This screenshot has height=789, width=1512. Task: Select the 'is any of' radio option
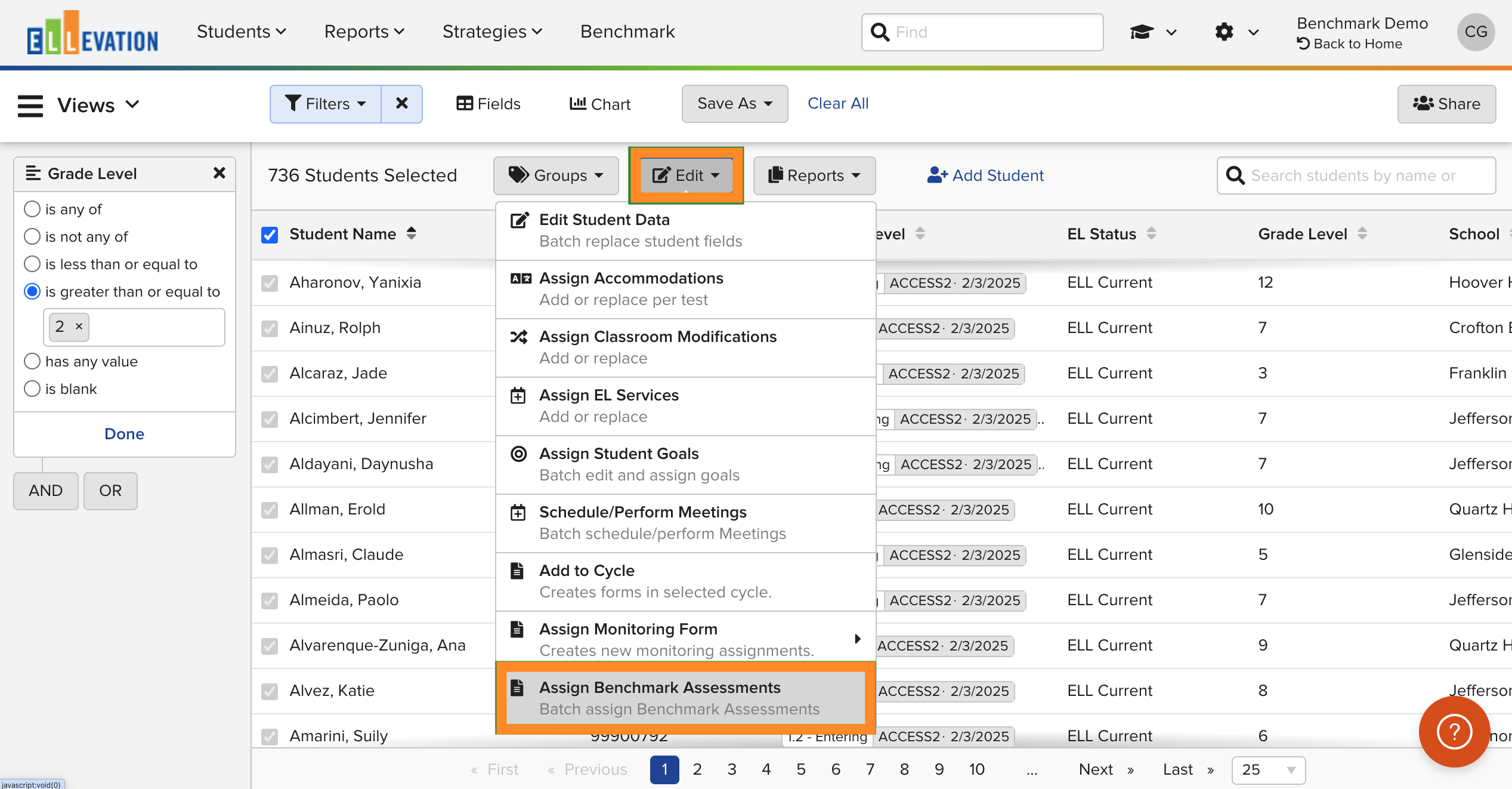tap(32, 209)
